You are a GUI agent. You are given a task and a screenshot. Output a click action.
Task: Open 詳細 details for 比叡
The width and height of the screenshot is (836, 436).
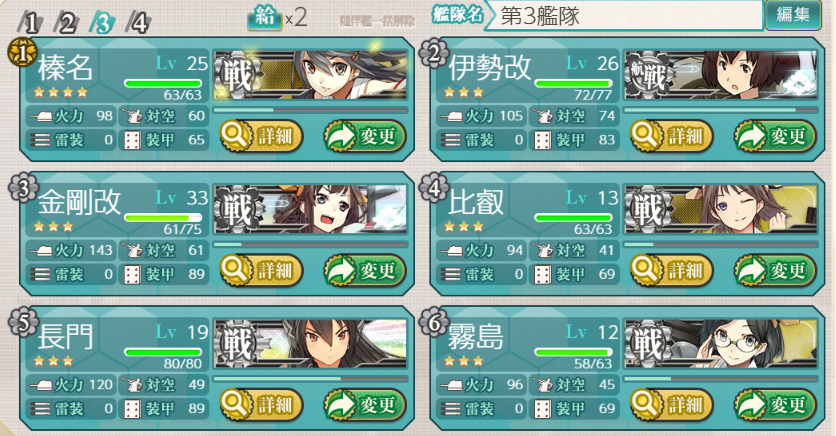point(672,271)
